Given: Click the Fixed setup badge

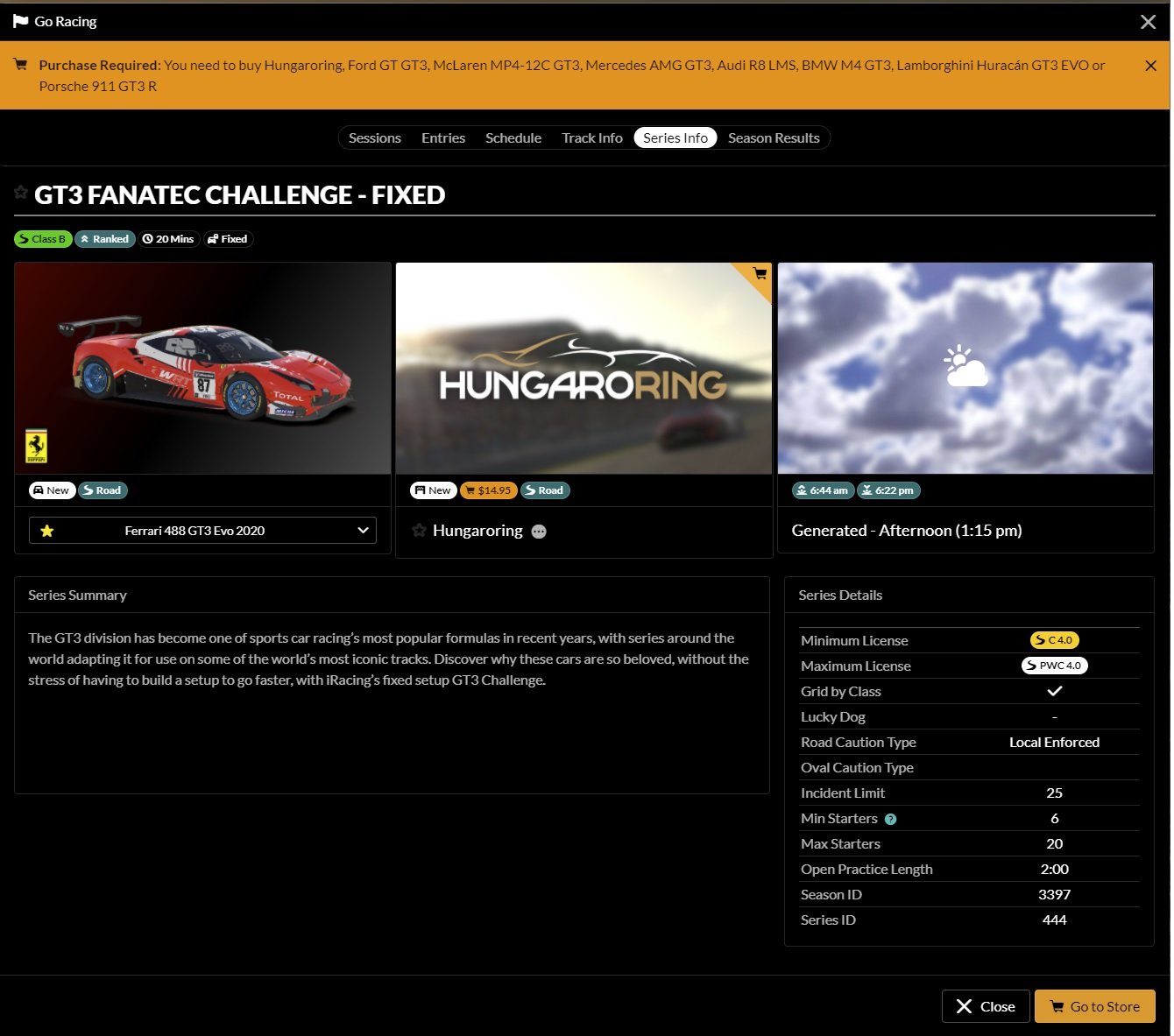Looking at the screenshot, I should pyautogui.click(x=228, y=239).
